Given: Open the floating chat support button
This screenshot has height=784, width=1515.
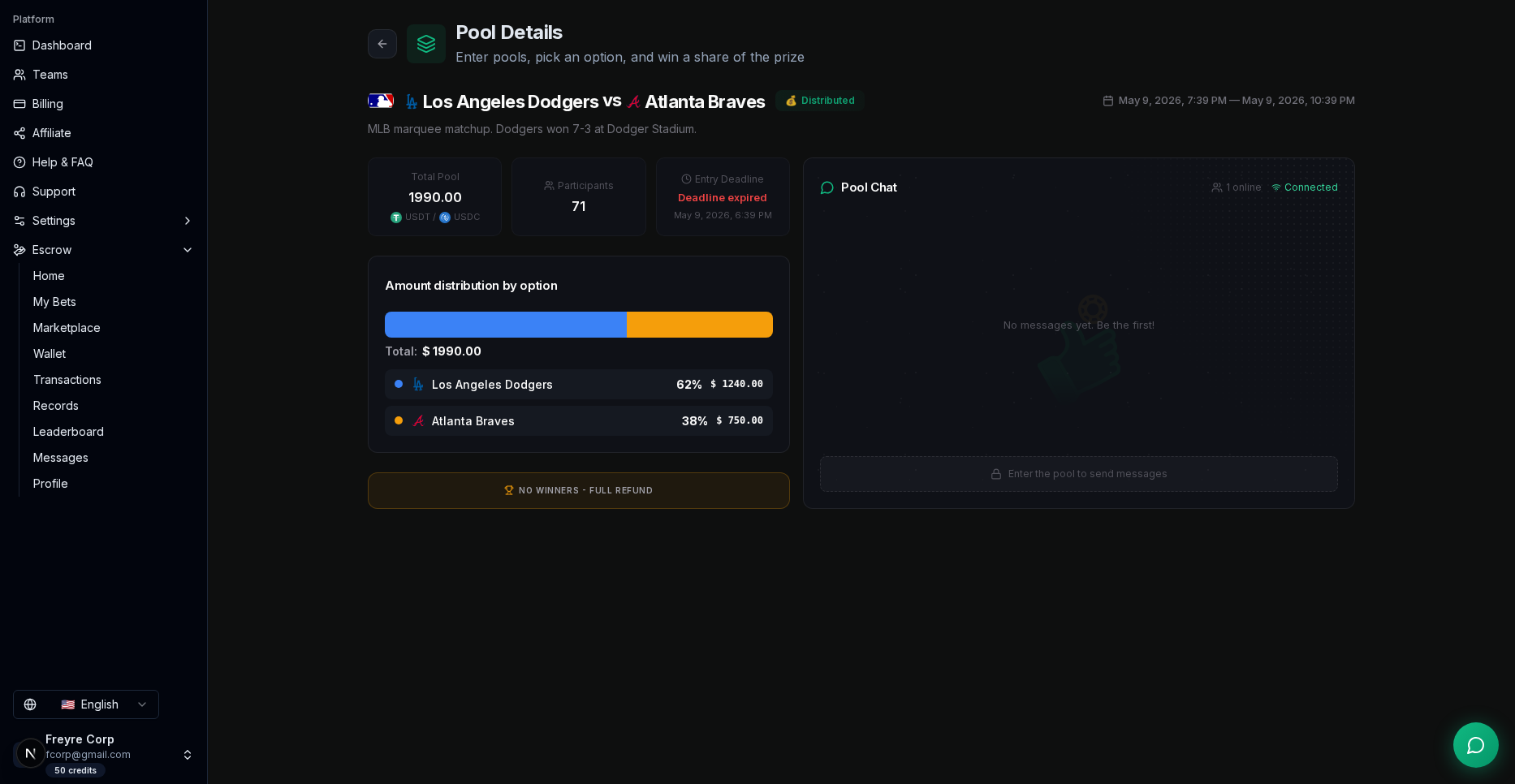Looking at the screenshot, I should [x=1476, y=745].
